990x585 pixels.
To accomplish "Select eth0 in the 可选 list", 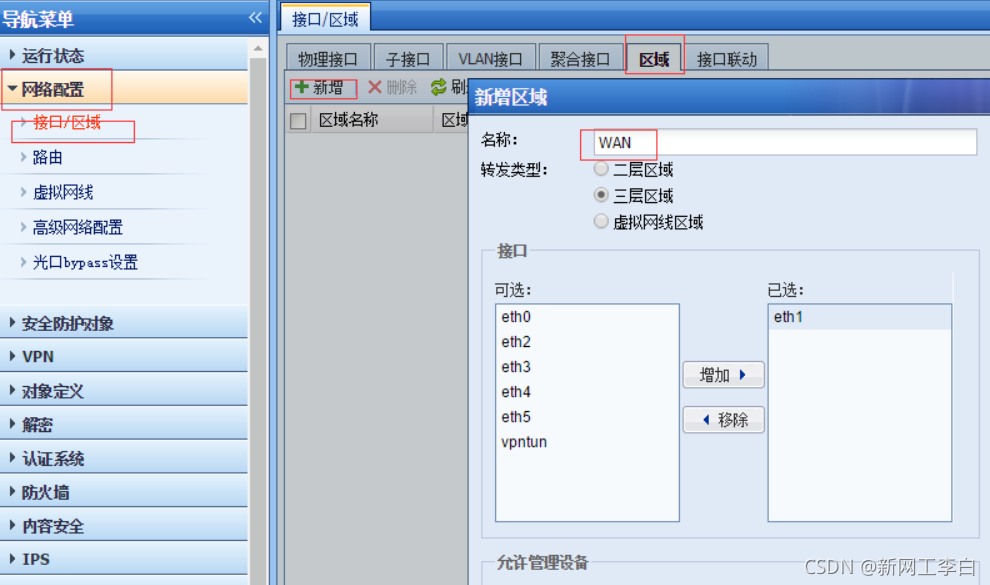I will [587, 317].
